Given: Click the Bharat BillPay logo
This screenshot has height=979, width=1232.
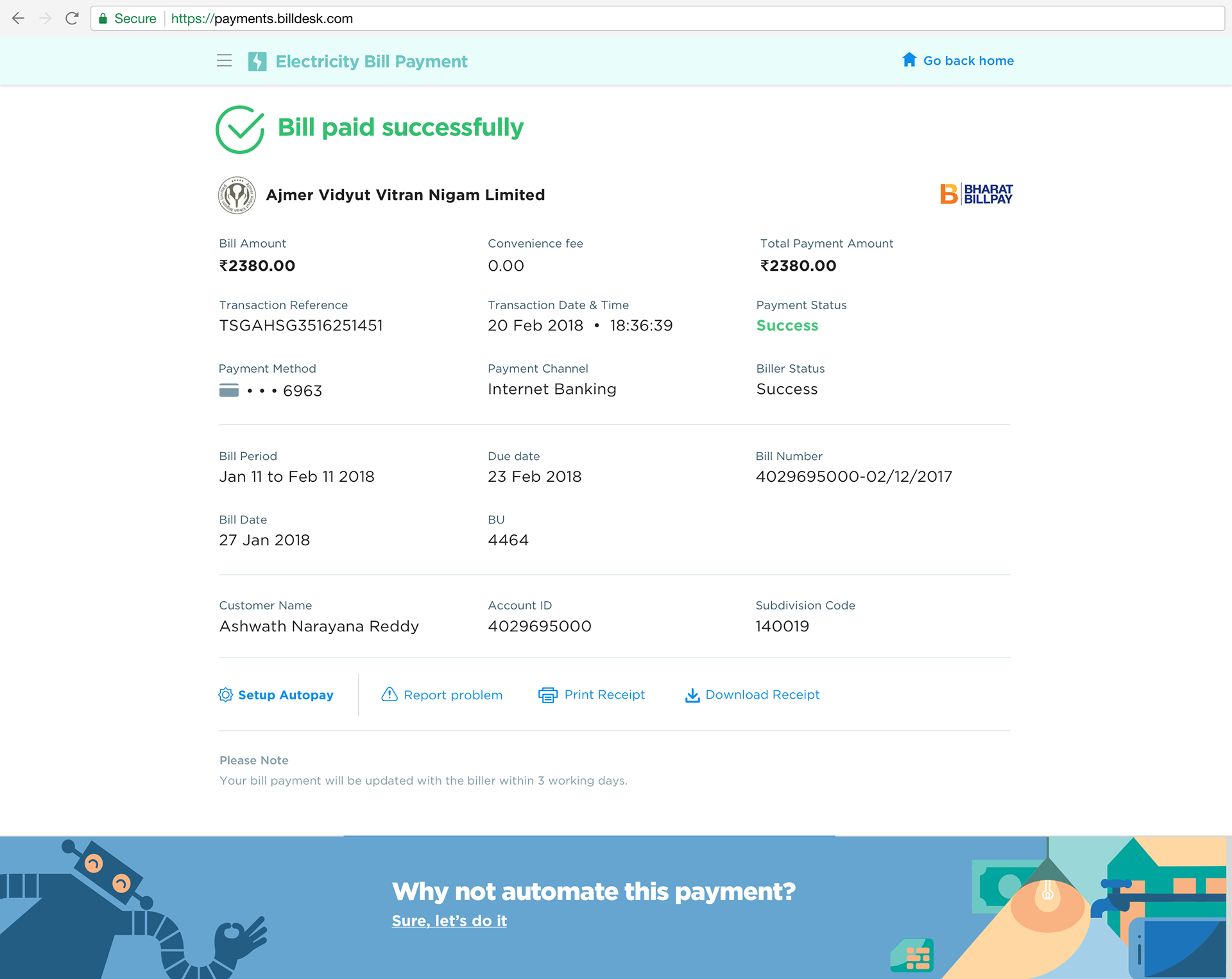Looking at the screenshot, I should [976, 194].
